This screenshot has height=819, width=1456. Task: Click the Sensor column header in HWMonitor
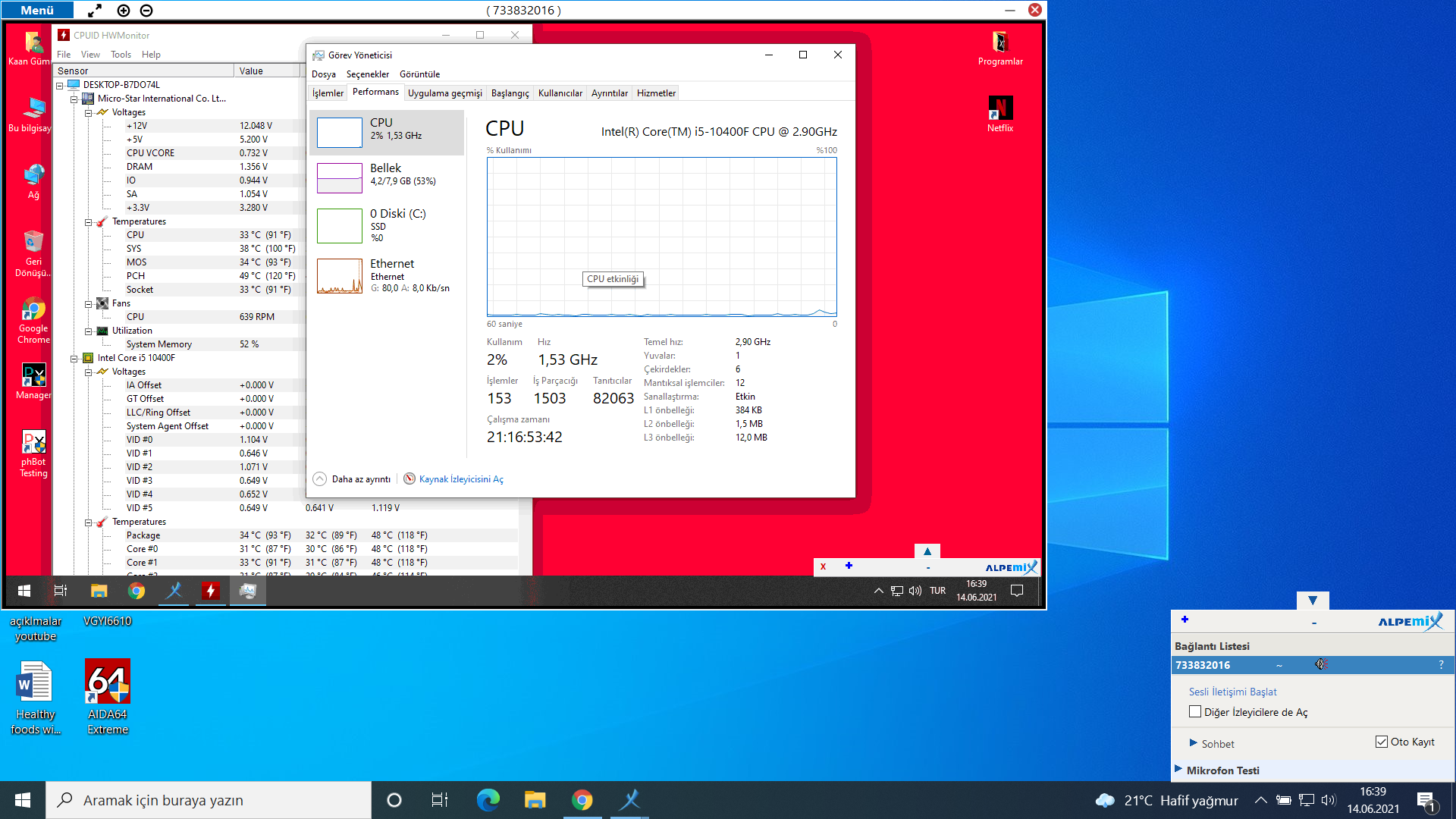(x=144, y=71)
